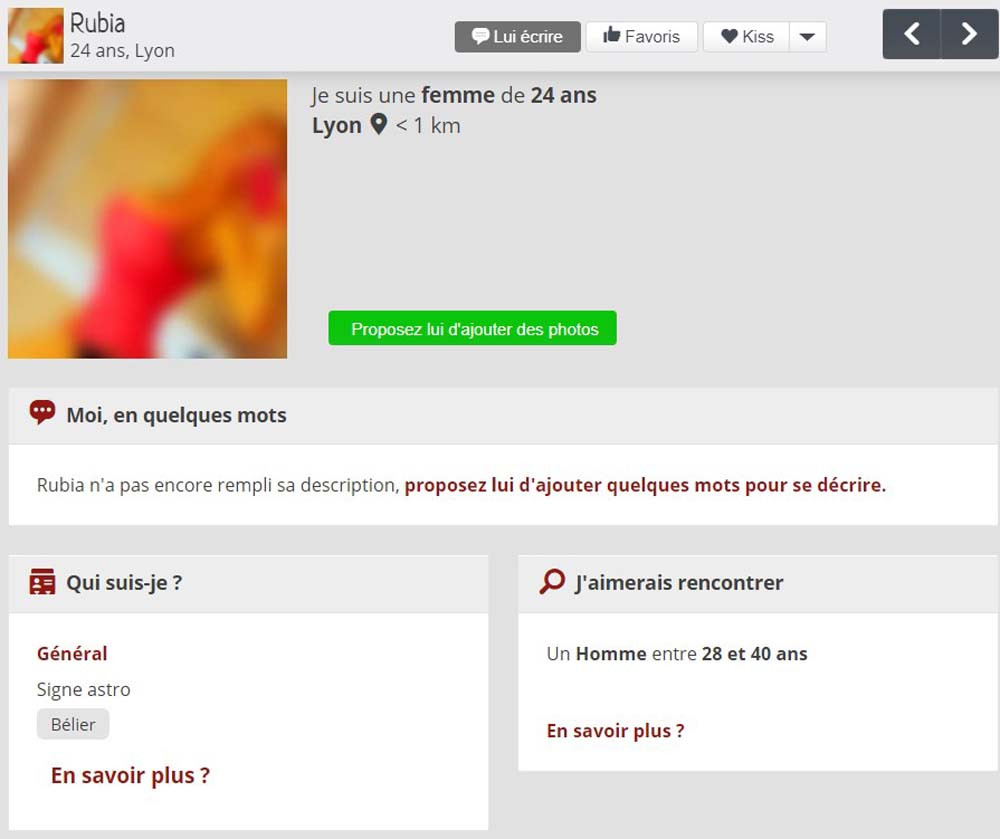Click the proposez lui d'ajouter quelques mots link
The height and width of the screenshot is (839, 1000).
[645, 485]
